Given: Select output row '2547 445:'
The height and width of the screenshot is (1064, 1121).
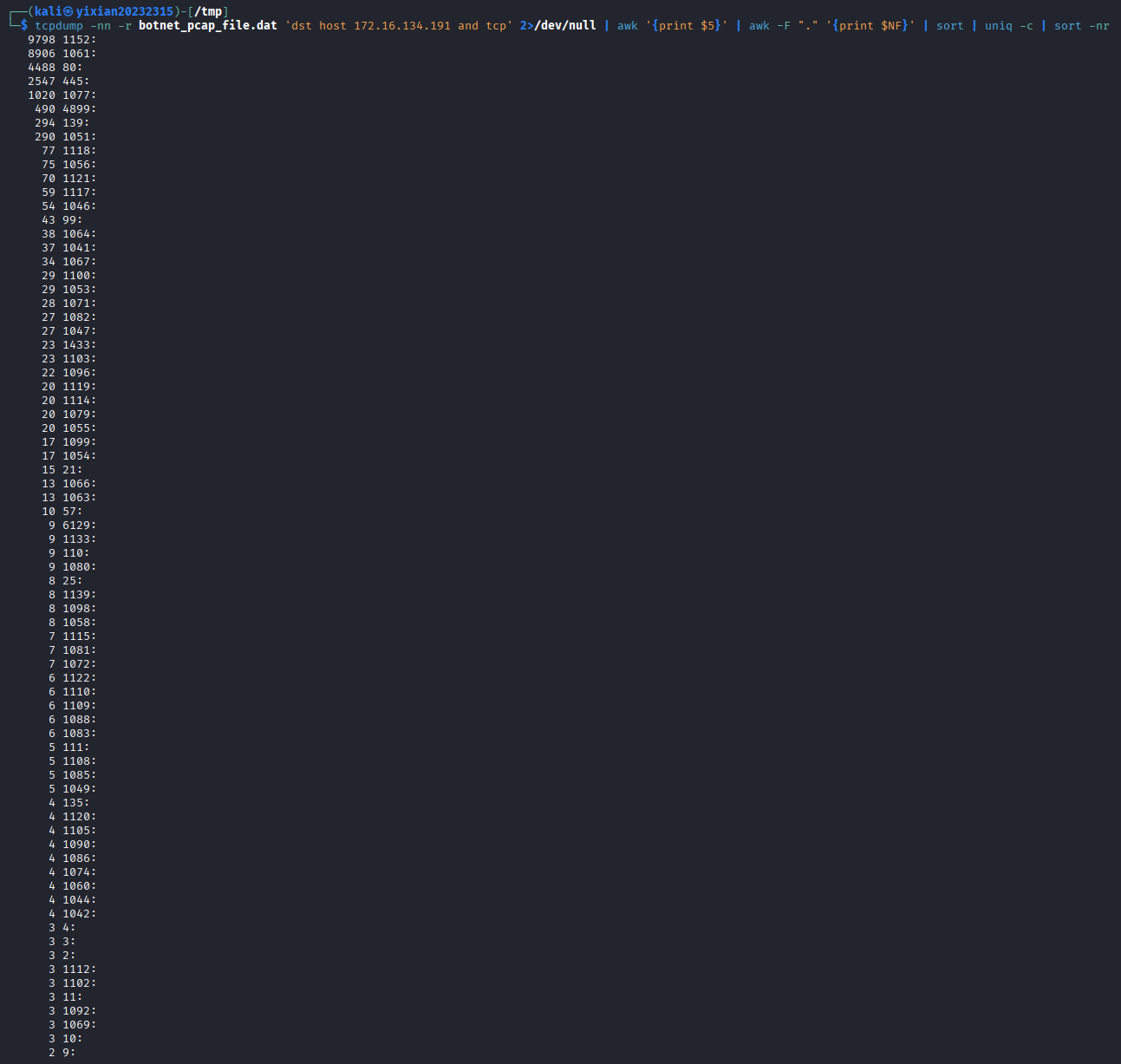Looking at the screenshot, I should pos(59,82).
